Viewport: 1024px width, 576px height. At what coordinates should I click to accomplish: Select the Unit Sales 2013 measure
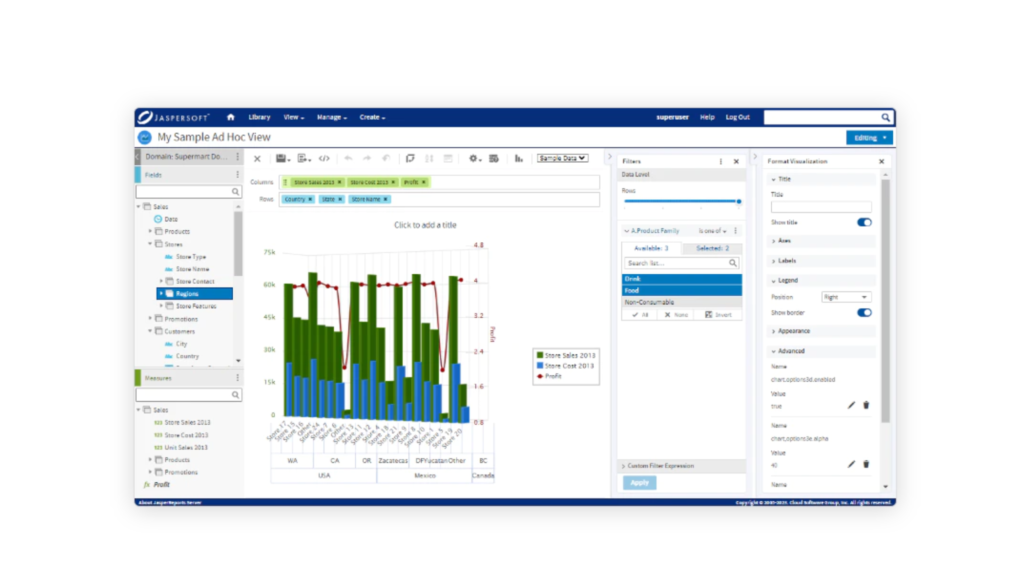click(186, 447)
